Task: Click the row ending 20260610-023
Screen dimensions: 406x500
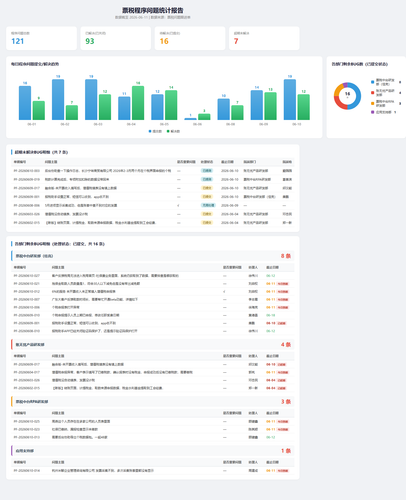Action: [153, 429]
